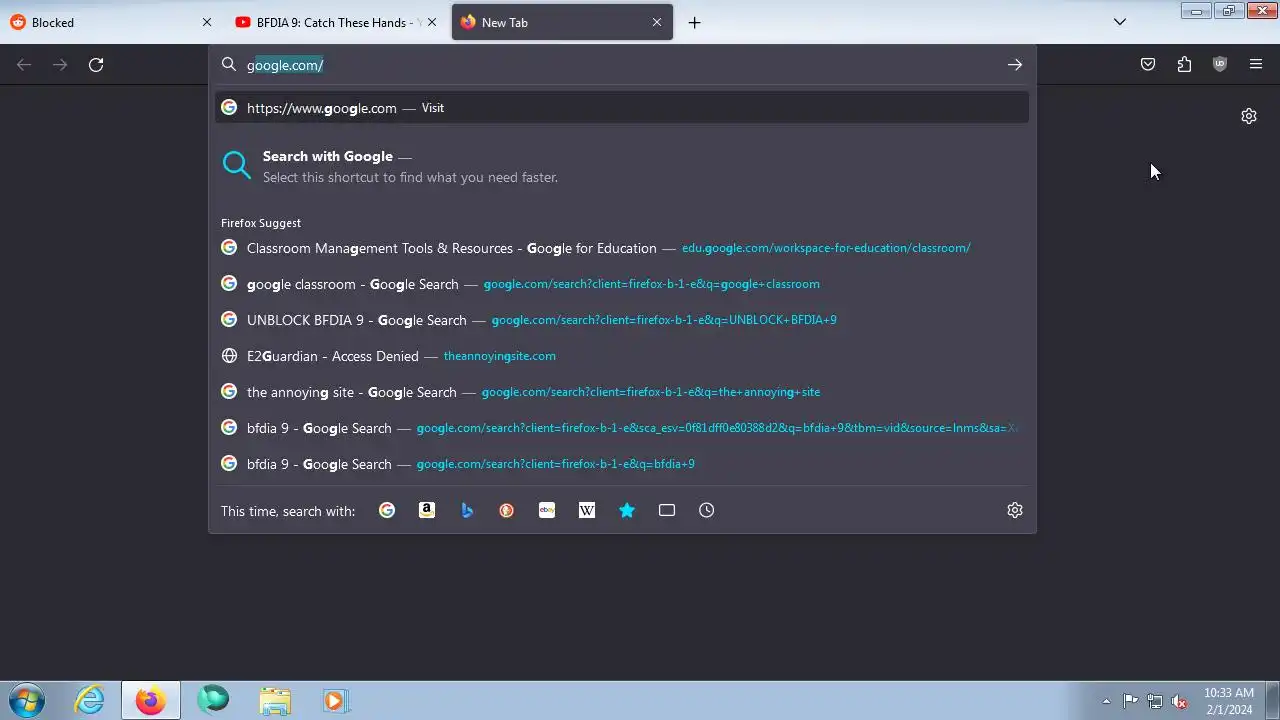Search with Amazon engine icon
Viewport: 1280px width, 720px height.
pyautogui.click(x=427, y=510)
